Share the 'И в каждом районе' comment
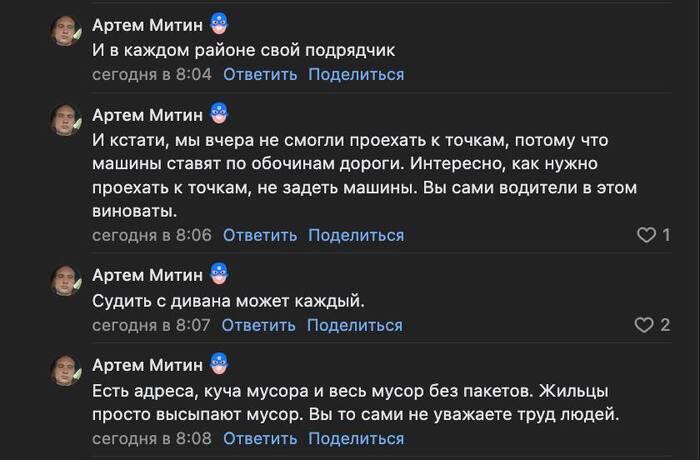Screen dimensions: 700x460 [356, 74]
